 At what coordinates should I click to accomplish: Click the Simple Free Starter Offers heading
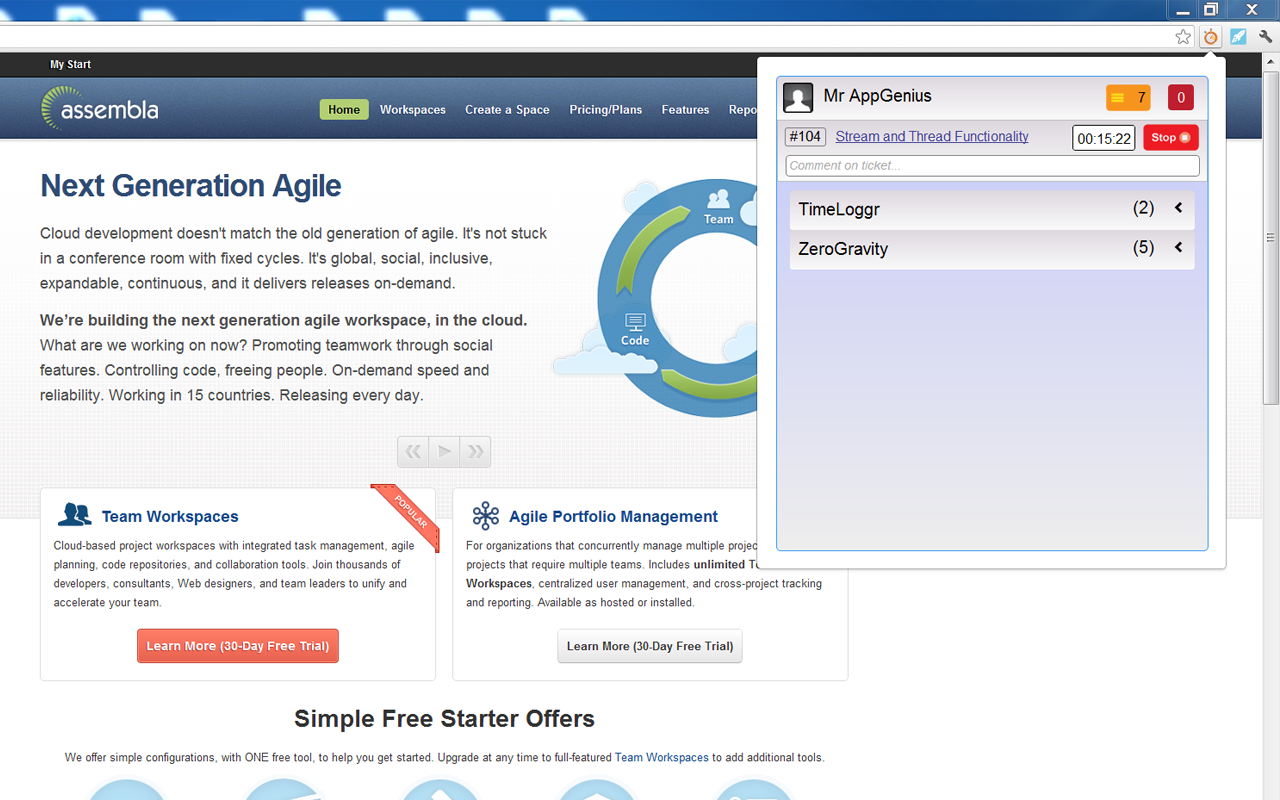point(444,719)
